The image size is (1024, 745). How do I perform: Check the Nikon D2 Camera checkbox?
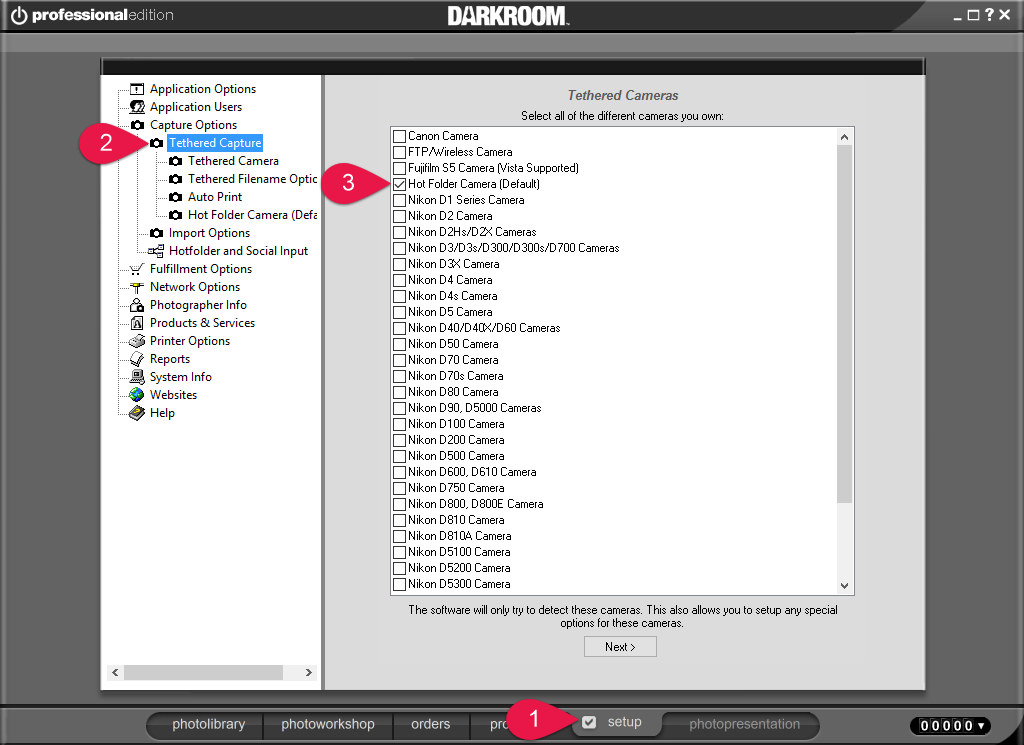(400, 216)
